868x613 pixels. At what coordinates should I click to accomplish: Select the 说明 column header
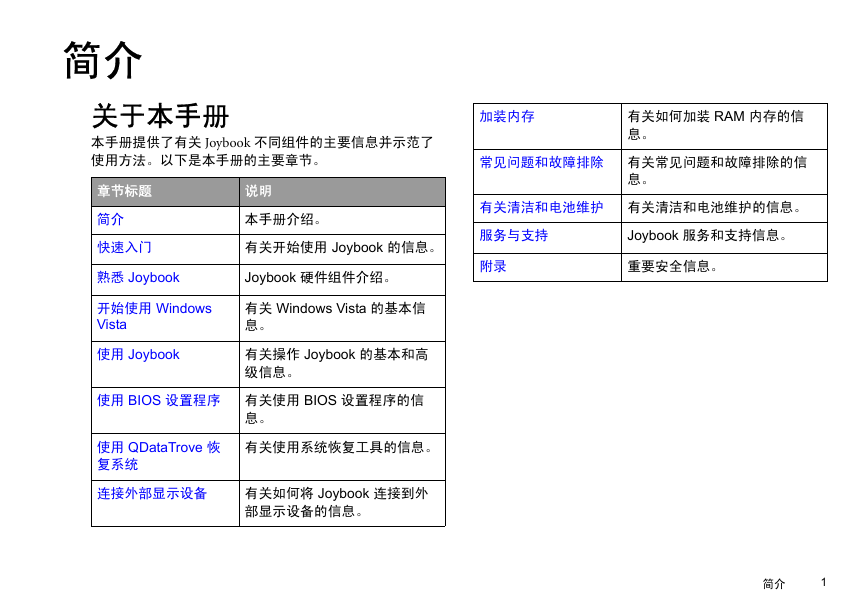342,192
